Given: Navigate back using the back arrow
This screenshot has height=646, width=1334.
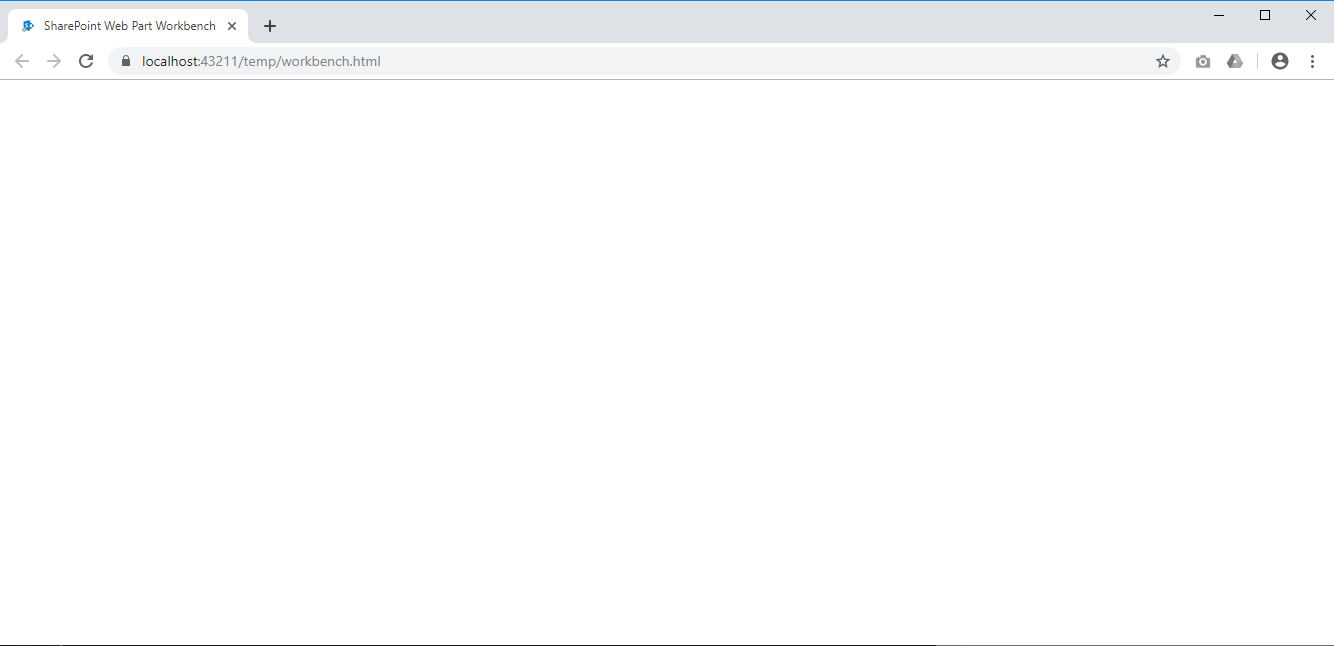Looking at the screenshot, I should coord(22,61).
